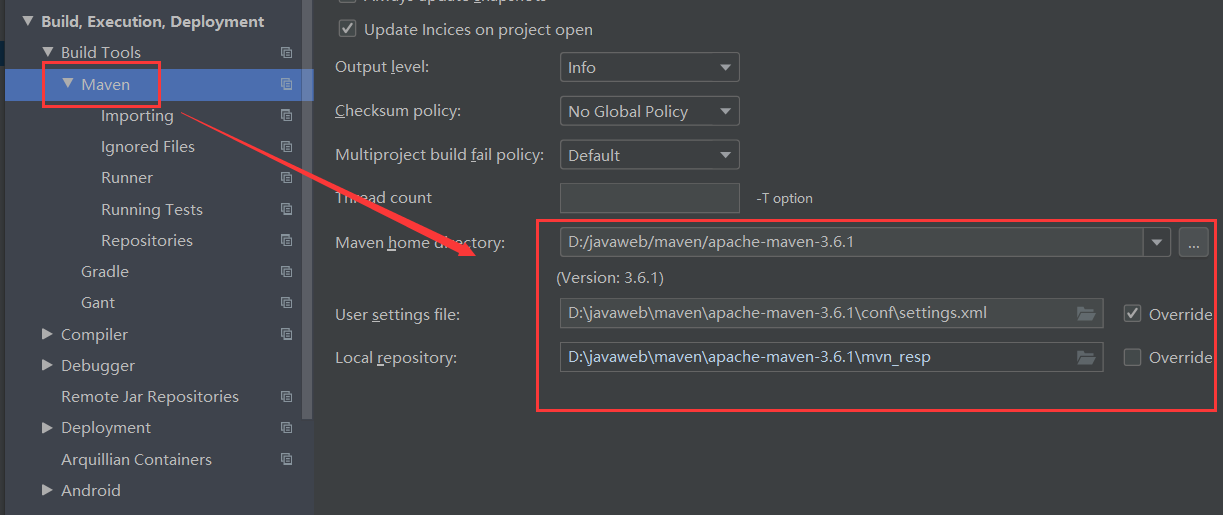Click the Thread count input field

[x=649, y=198]
